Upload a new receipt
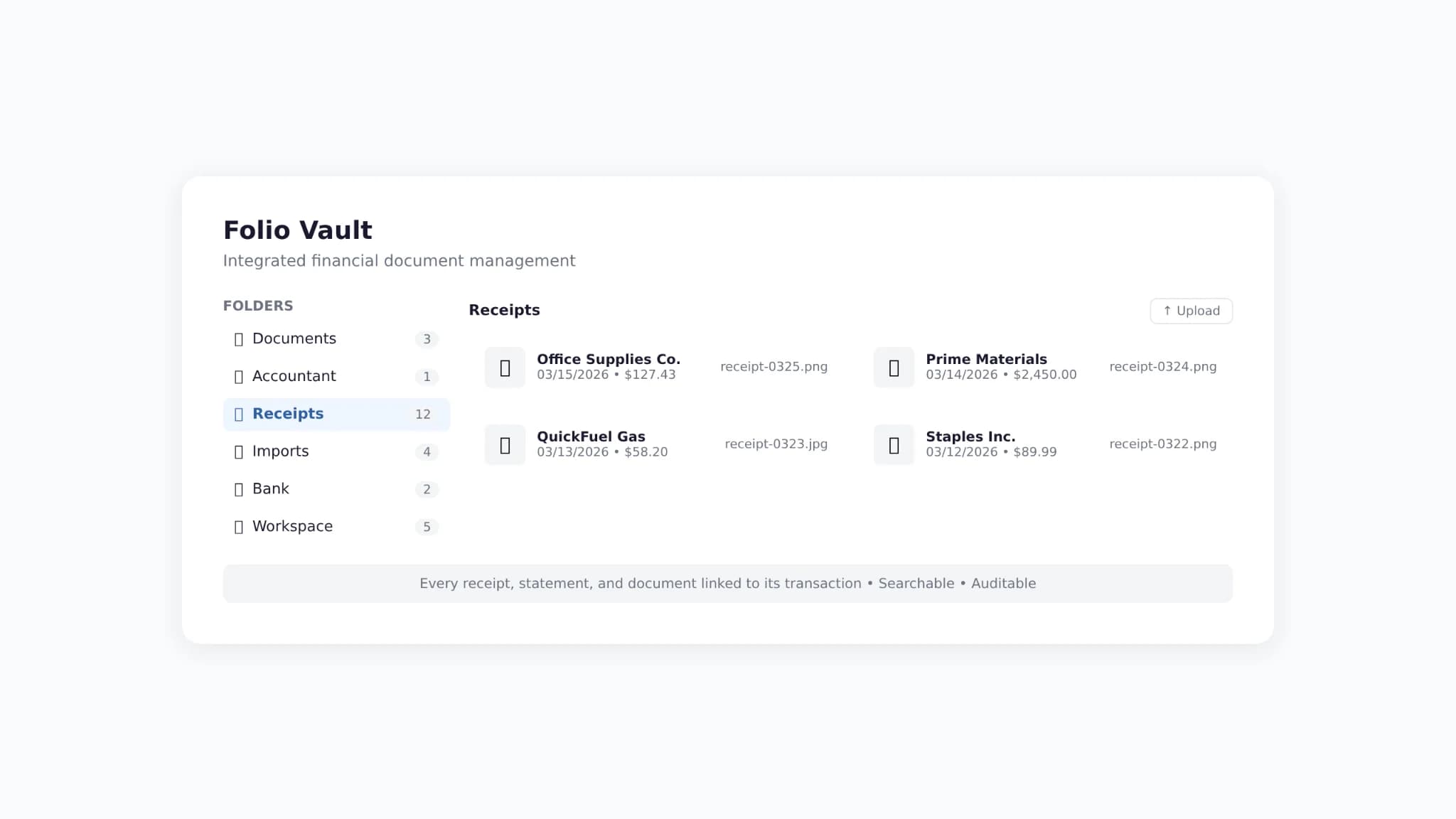Image resolution: width=1456 pixels, height=819 pixels. click(1191, 311)
